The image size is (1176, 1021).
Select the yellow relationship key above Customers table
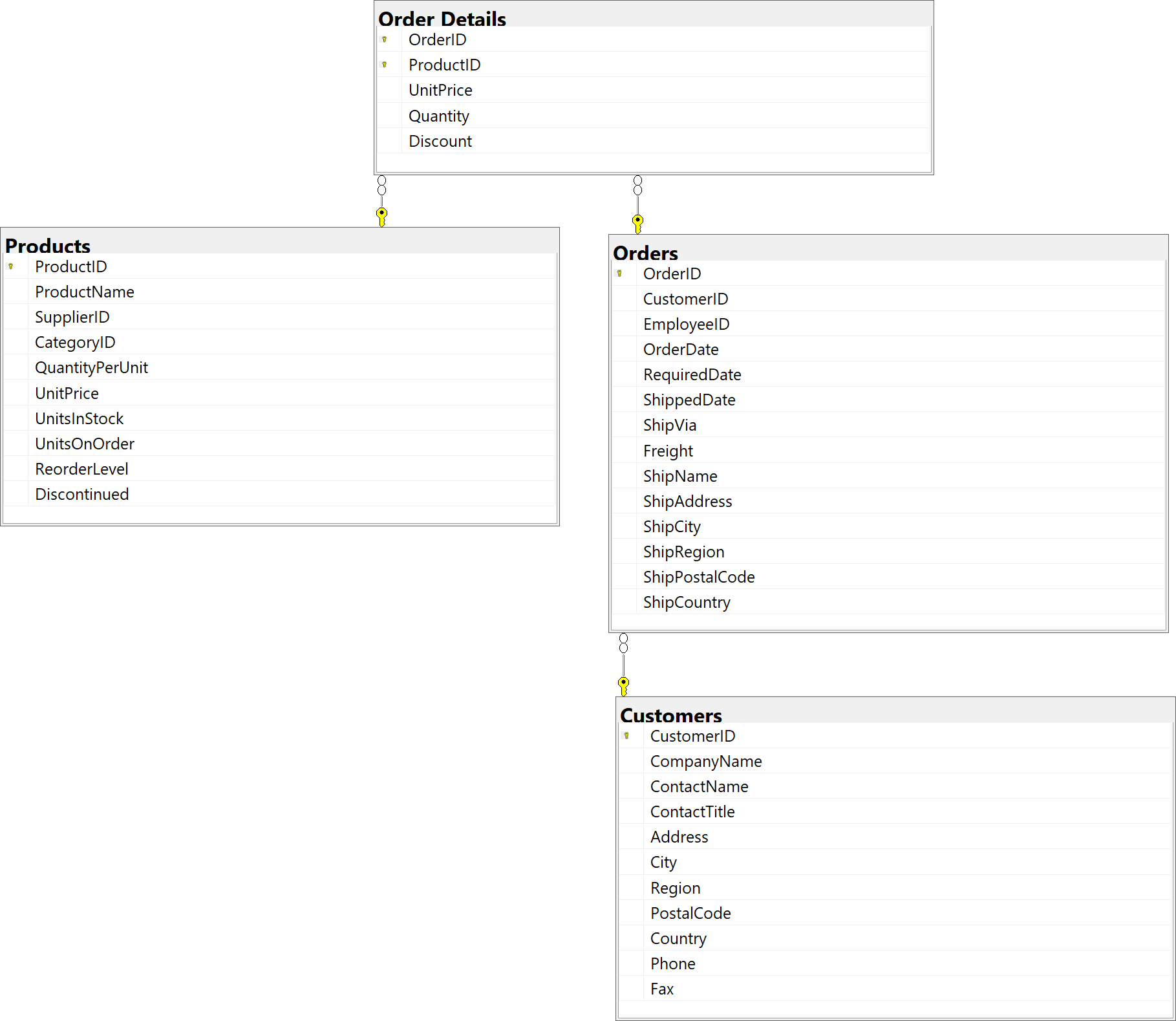[623, 686]
